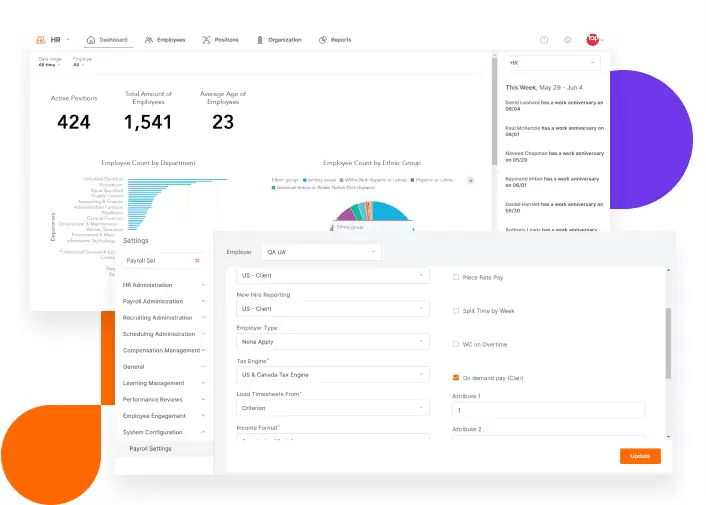
Task: Open the Employer Type dropdown
Action: 331,340
